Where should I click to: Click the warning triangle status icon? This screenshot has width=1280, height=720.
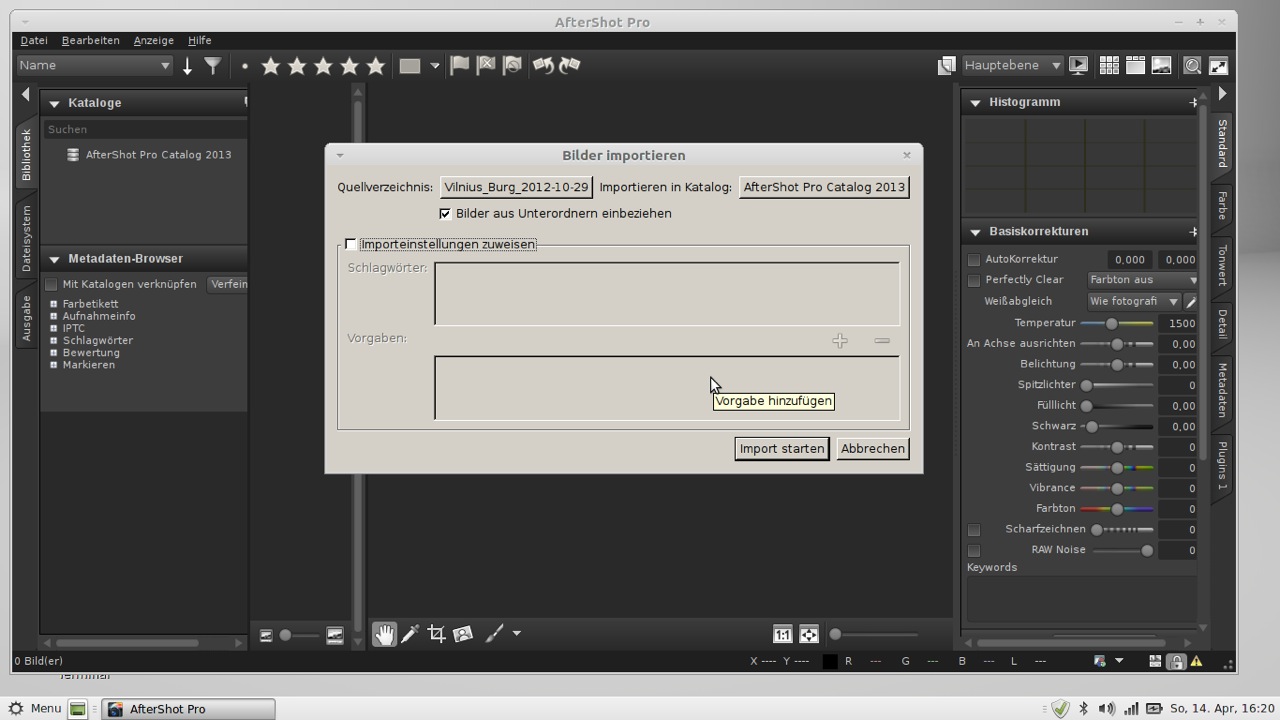pos(1196,661)
